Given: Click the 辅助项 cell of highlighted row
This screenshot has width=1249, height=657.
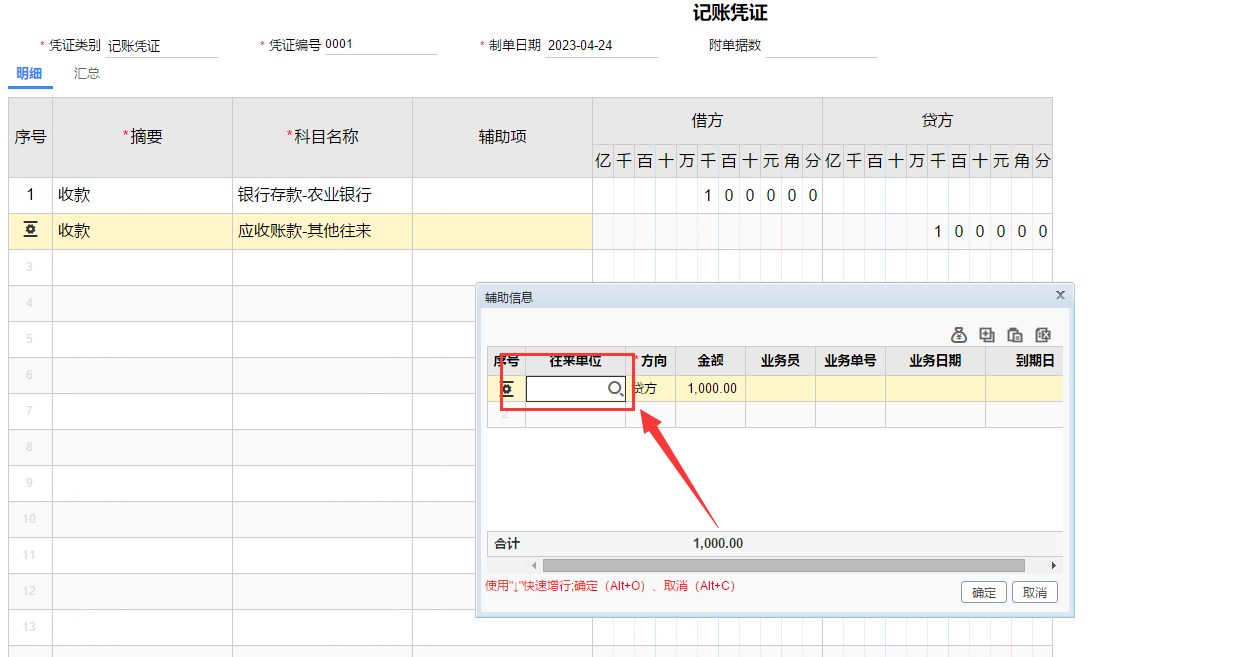Looking at the screenshot, I should pos(502,231).
